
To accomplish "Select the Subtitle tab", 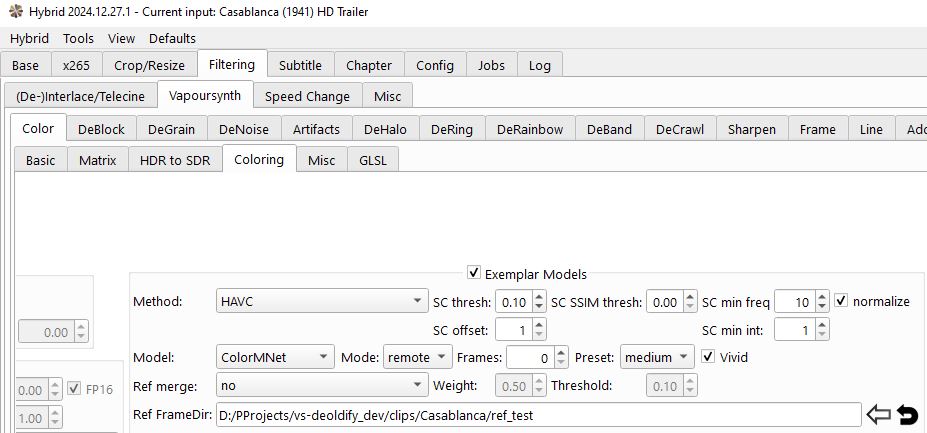I will coord(300,65).
